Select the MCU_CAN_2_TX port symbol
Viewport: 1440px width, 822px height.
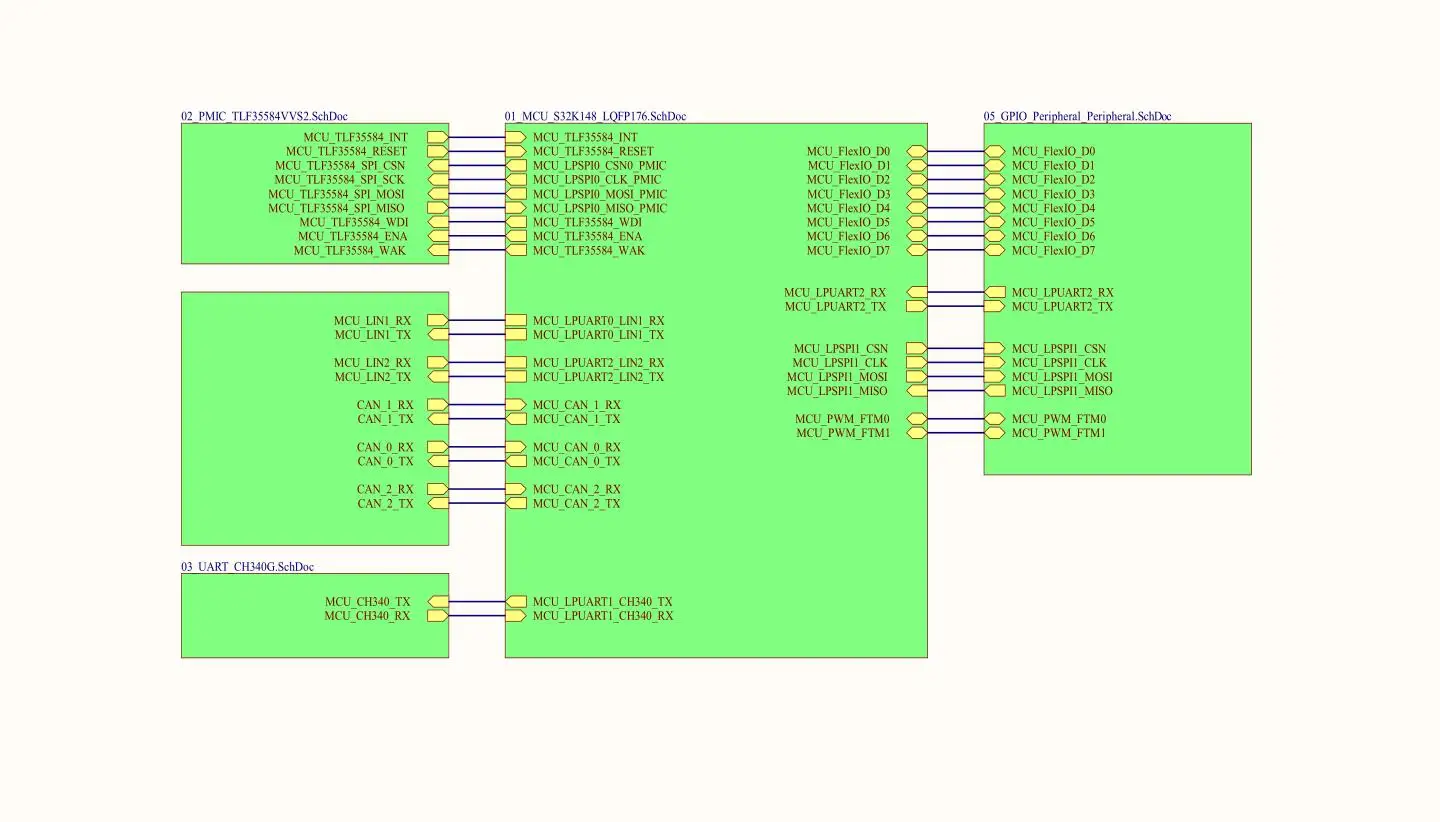[x=516, y=503]
